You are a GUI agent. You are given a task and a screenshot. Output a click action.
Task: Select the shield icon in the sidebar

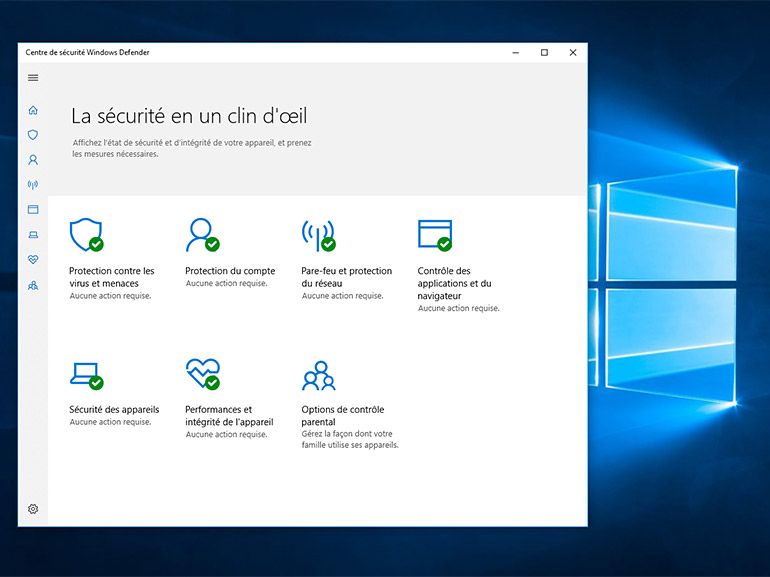(x=33, y=135)
